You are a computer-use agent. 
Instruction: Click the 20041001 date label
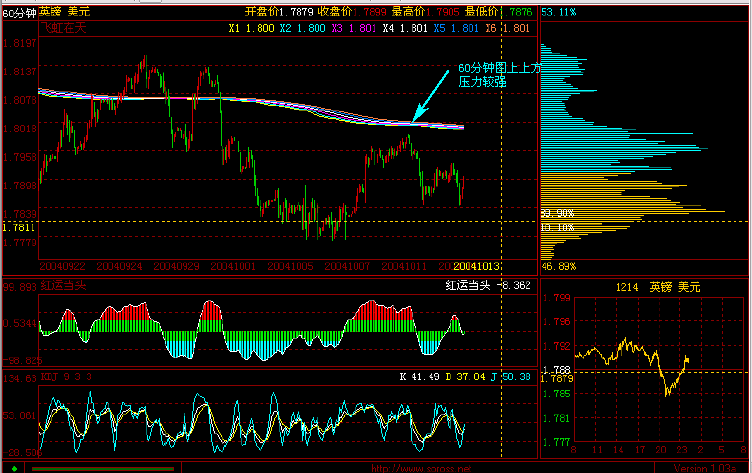[x=233, y=266]
